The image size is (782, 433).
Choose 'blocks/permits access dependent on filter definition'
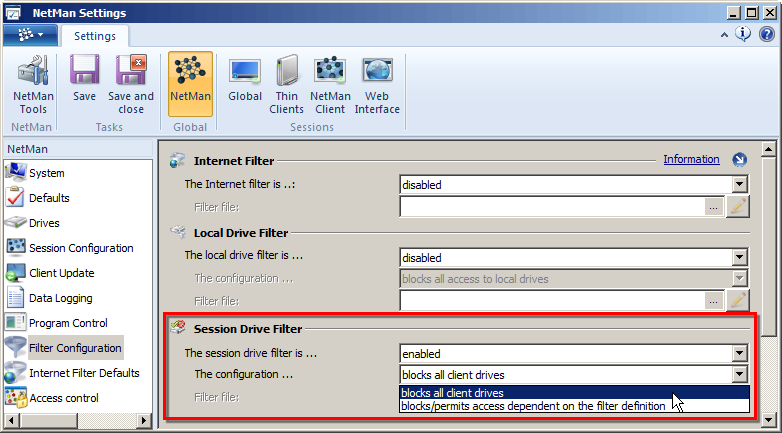click(533, 406)
